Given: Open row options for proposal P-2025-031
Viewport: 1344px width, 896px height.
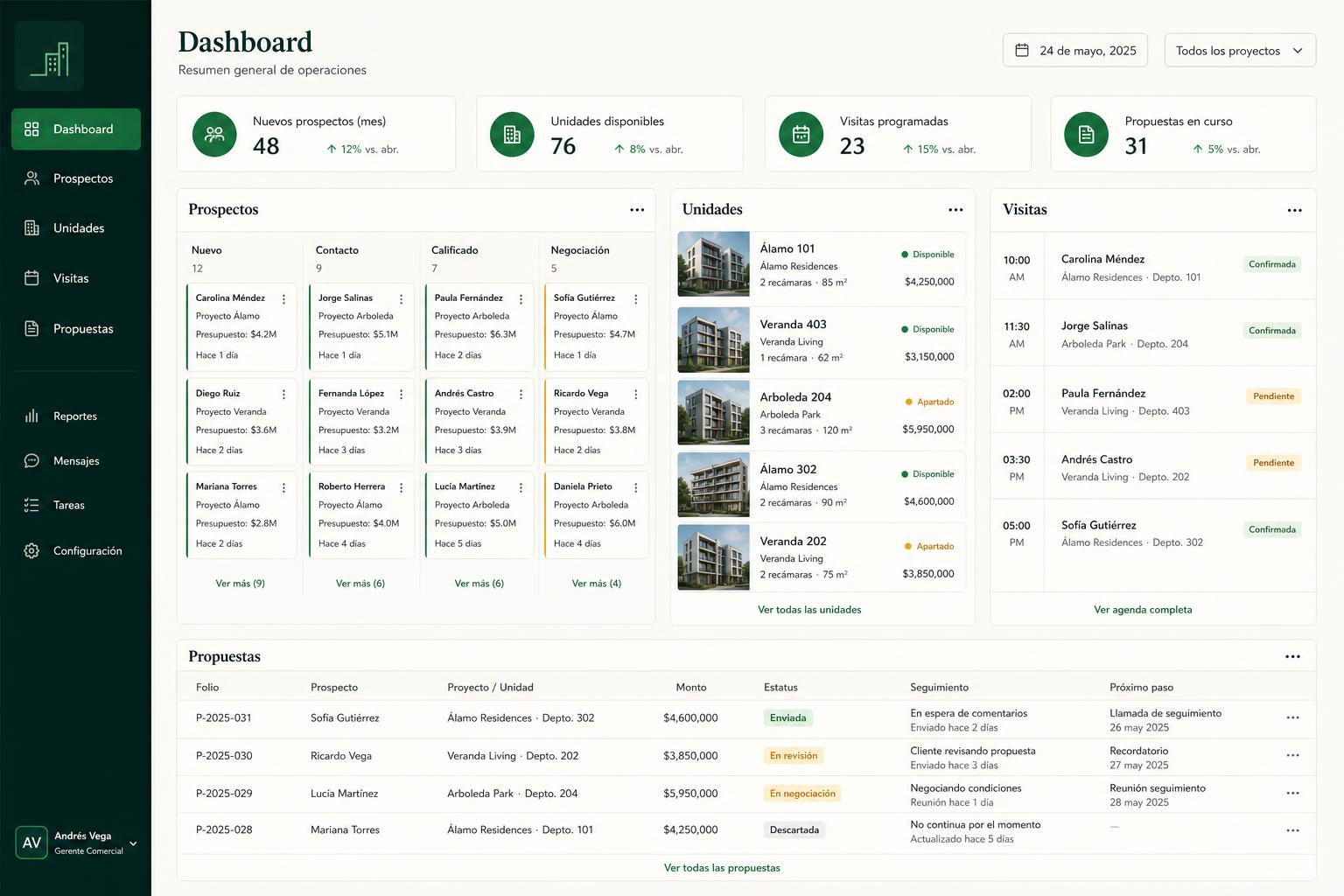Looking at the screenshot, I should pos(1292,717).
